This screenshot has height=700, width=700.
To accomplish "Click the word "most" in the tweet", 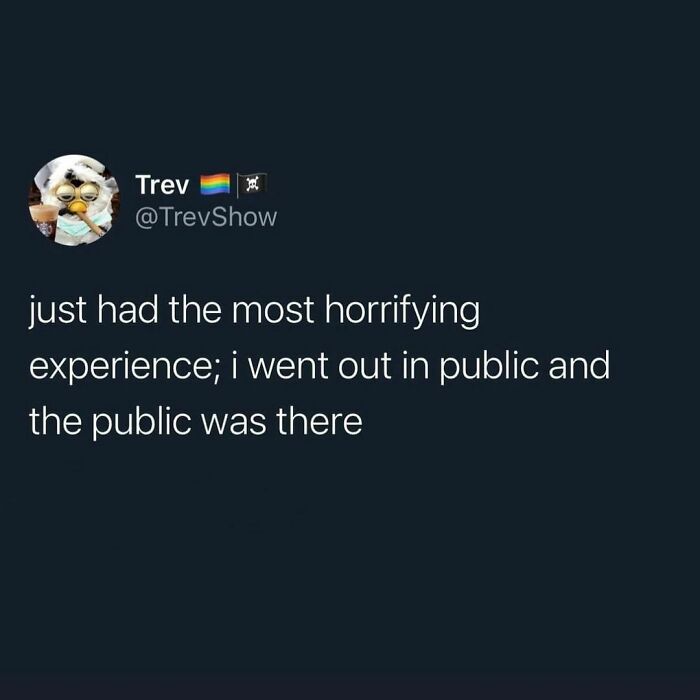I will pyautogui.click(x=273, y=311).
